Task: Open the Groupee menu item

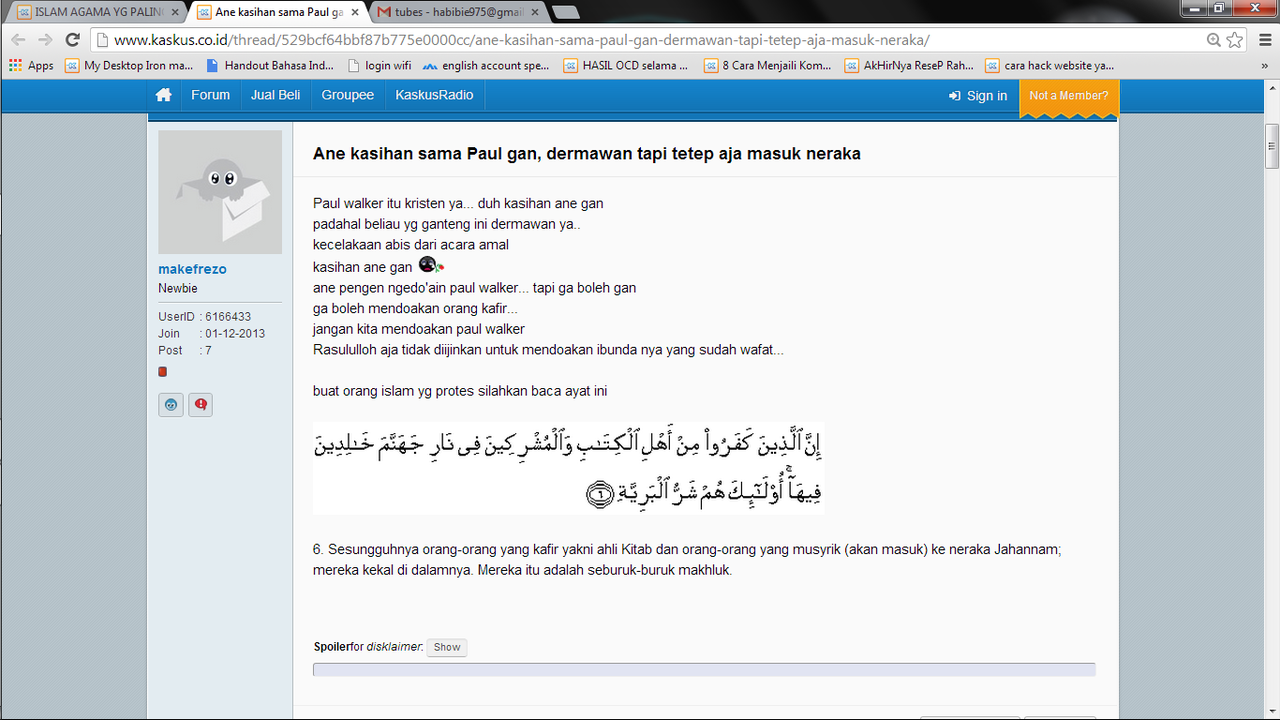Action: pos(348,95)
